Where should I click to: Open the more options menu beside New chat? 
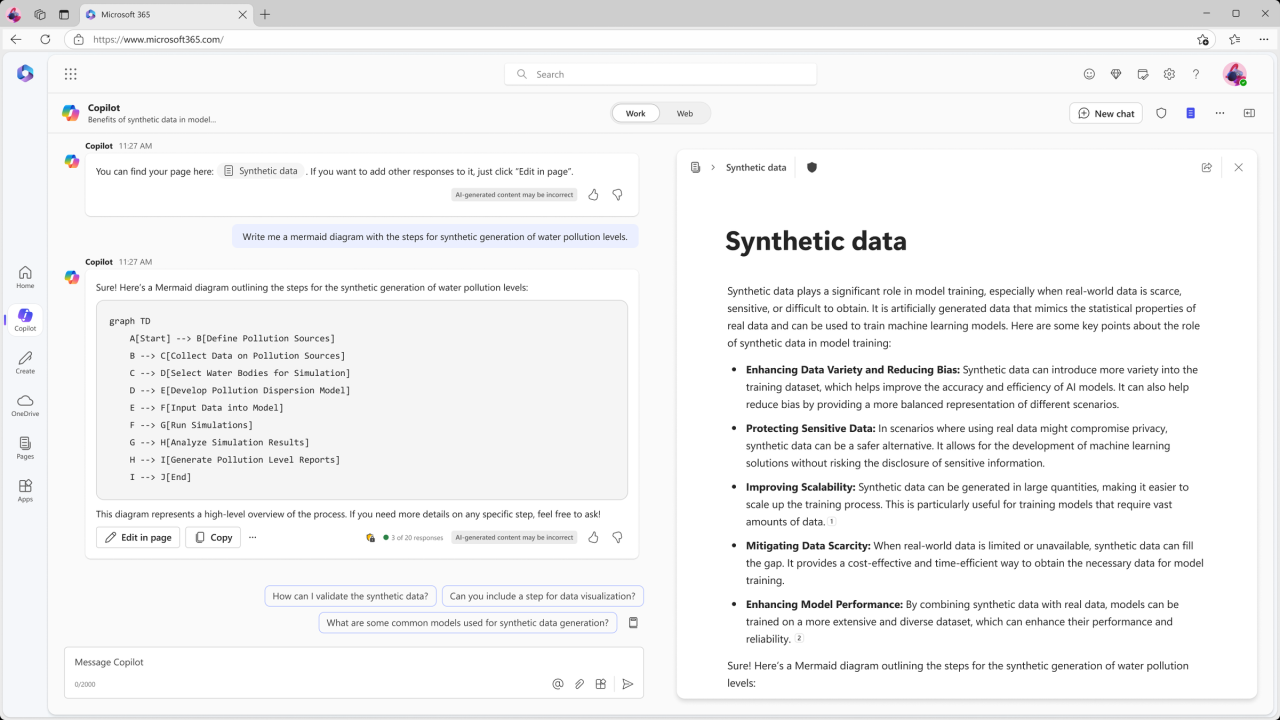[1220, 114]
